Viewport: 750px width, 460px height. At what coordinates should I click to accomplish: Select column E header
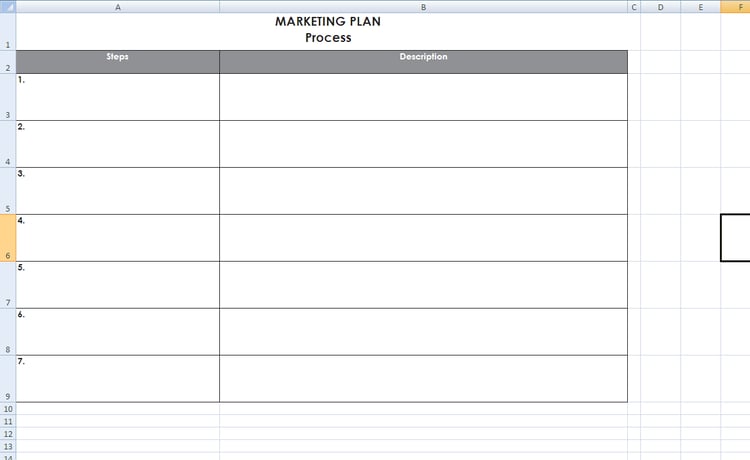[700, 6]
